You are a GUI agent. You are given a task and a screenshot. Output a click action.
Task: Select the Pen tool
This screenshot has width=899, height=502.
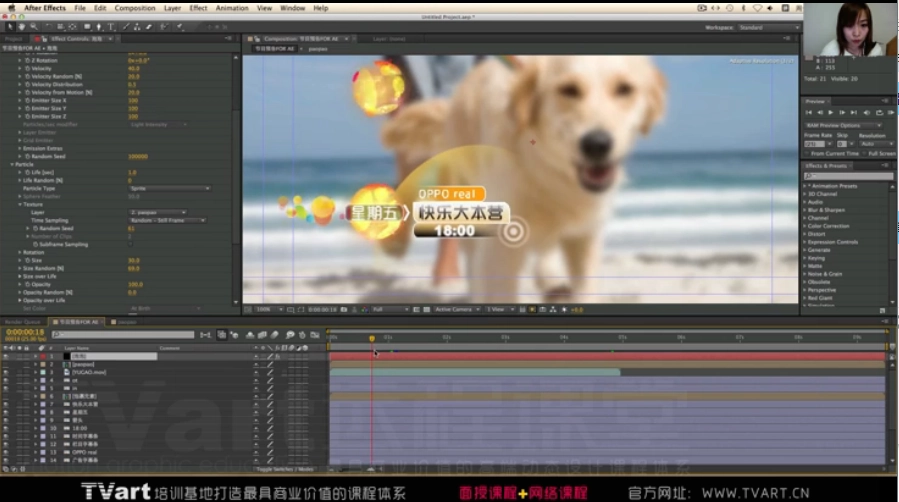99,27
